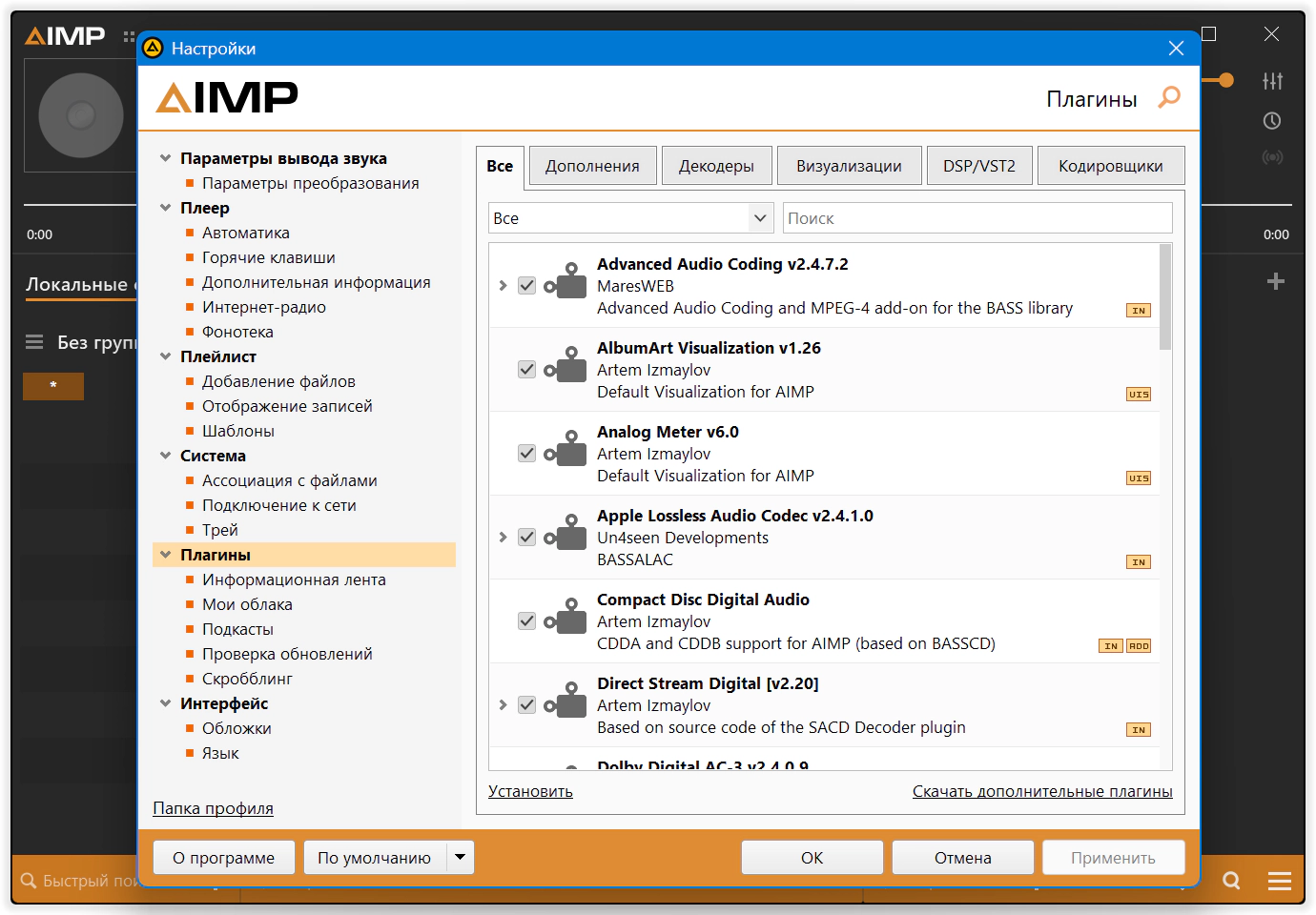This screenshot has width=1316, height=915.
Task: Collapse the Интерфейс tree section
Action: coord(166,703)
